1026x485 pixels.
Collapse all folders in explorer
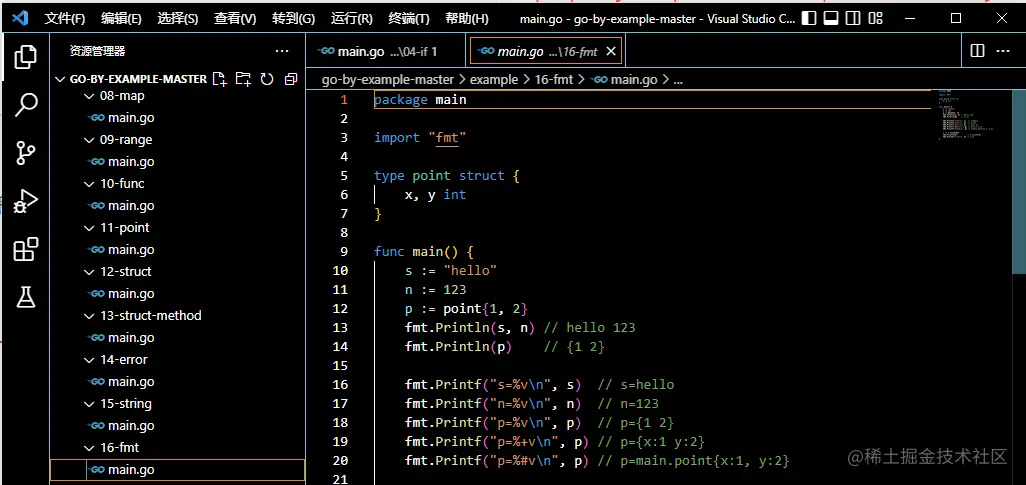(x=291, y=79)
